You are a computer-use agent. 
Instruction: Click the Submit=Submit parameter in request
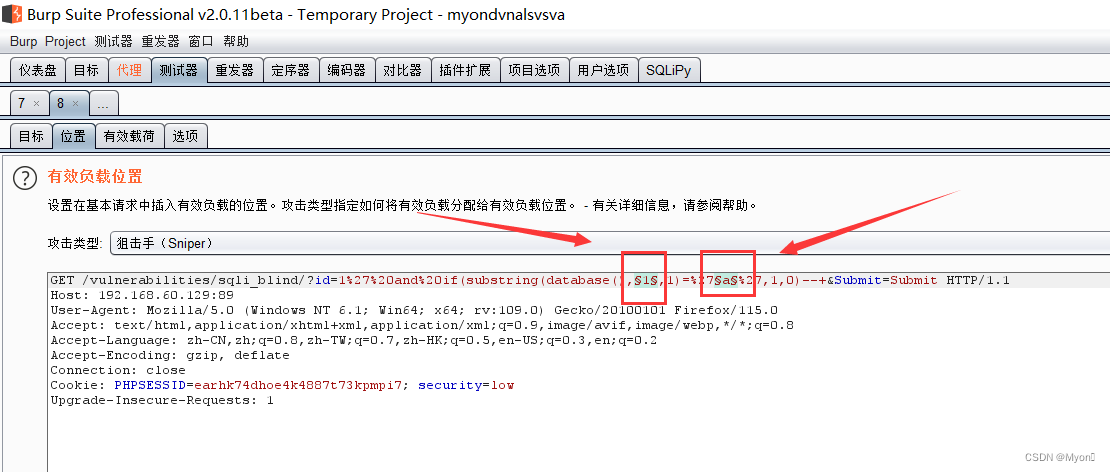pyautogui.click(x=886, y=281)
